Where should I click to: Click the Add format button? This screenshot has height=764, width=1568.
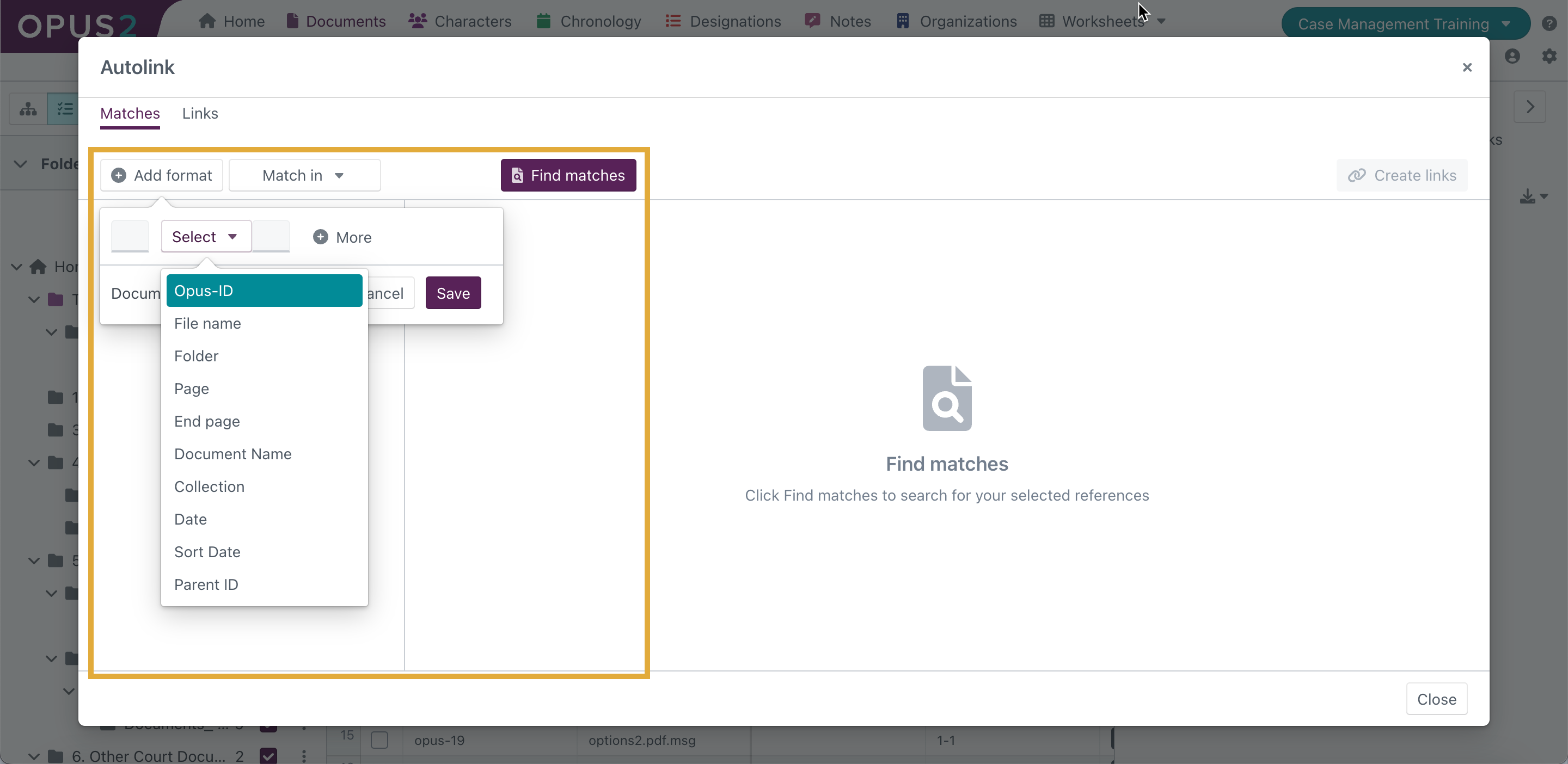[x=162, y=175]
